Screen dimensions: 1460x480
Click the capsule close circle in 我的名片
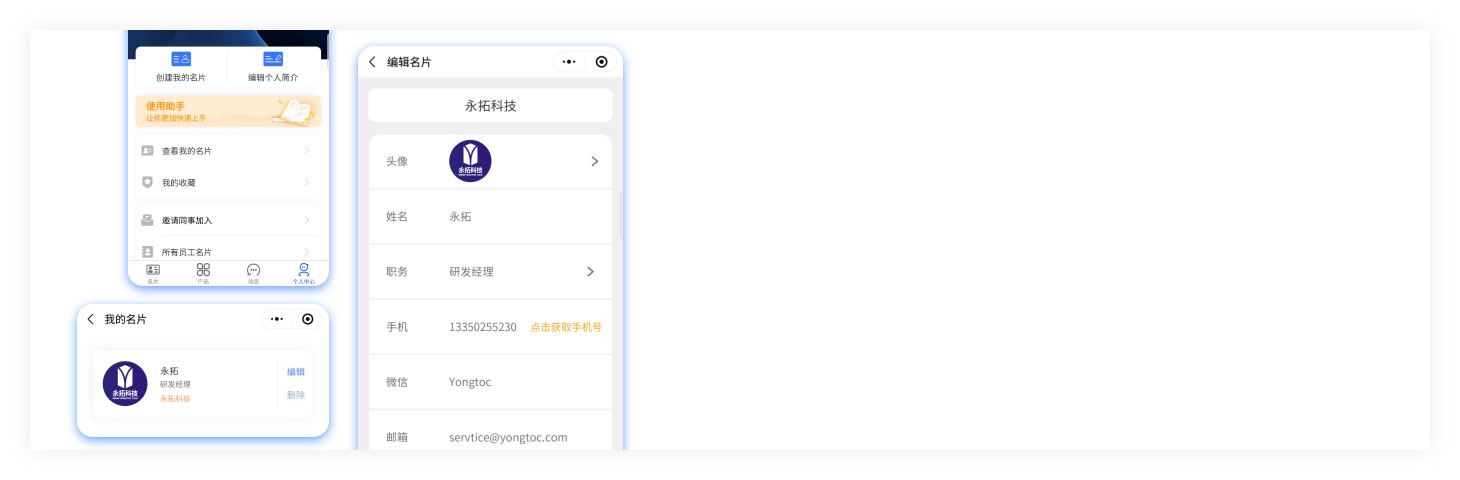point(307,319)
